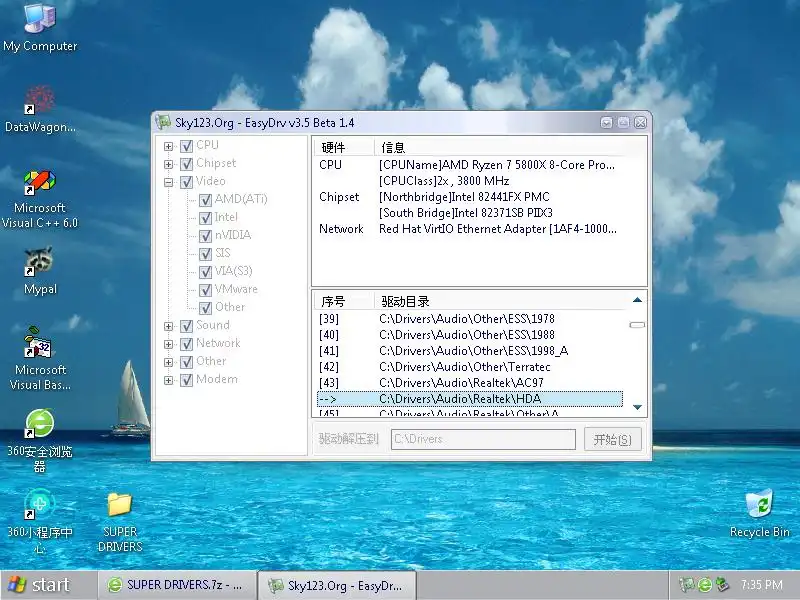
Task: Click the 信息 column header
Action: point(500,147)
